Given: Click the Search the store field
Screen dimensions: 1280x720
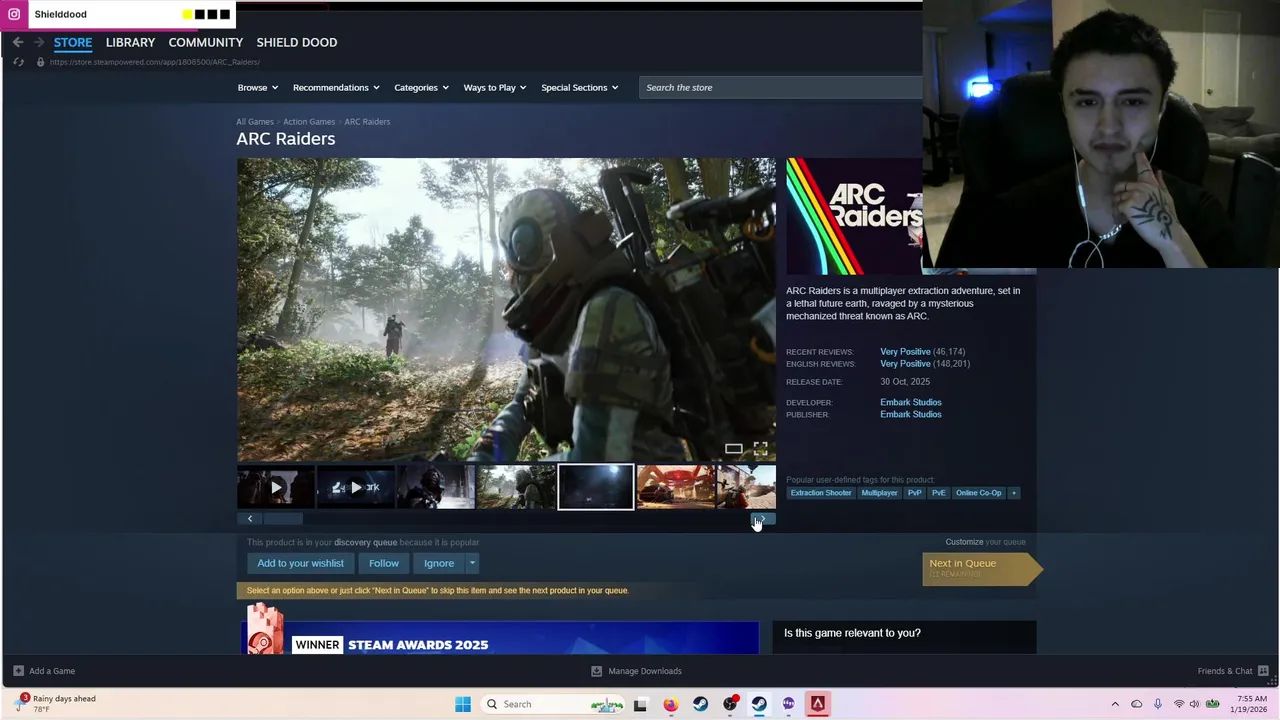Looking at the screenshot, I should point(780,87).
